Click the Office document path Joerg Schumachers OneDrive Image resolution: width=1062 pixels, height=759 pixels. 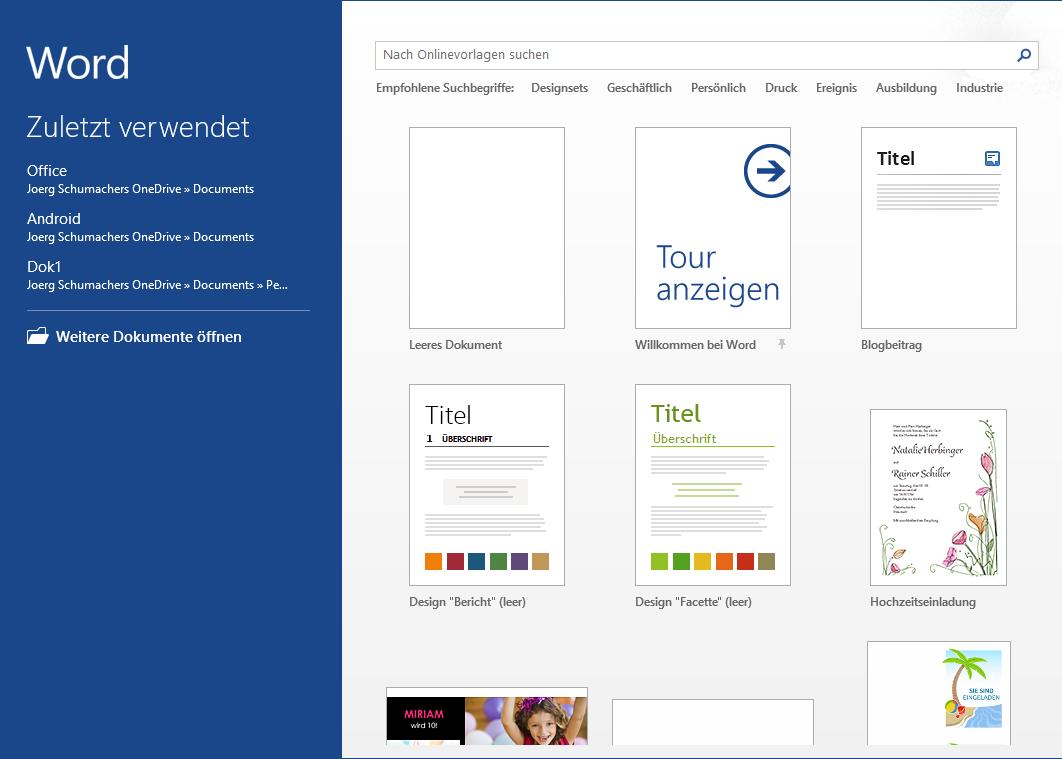tap(140, 189)
